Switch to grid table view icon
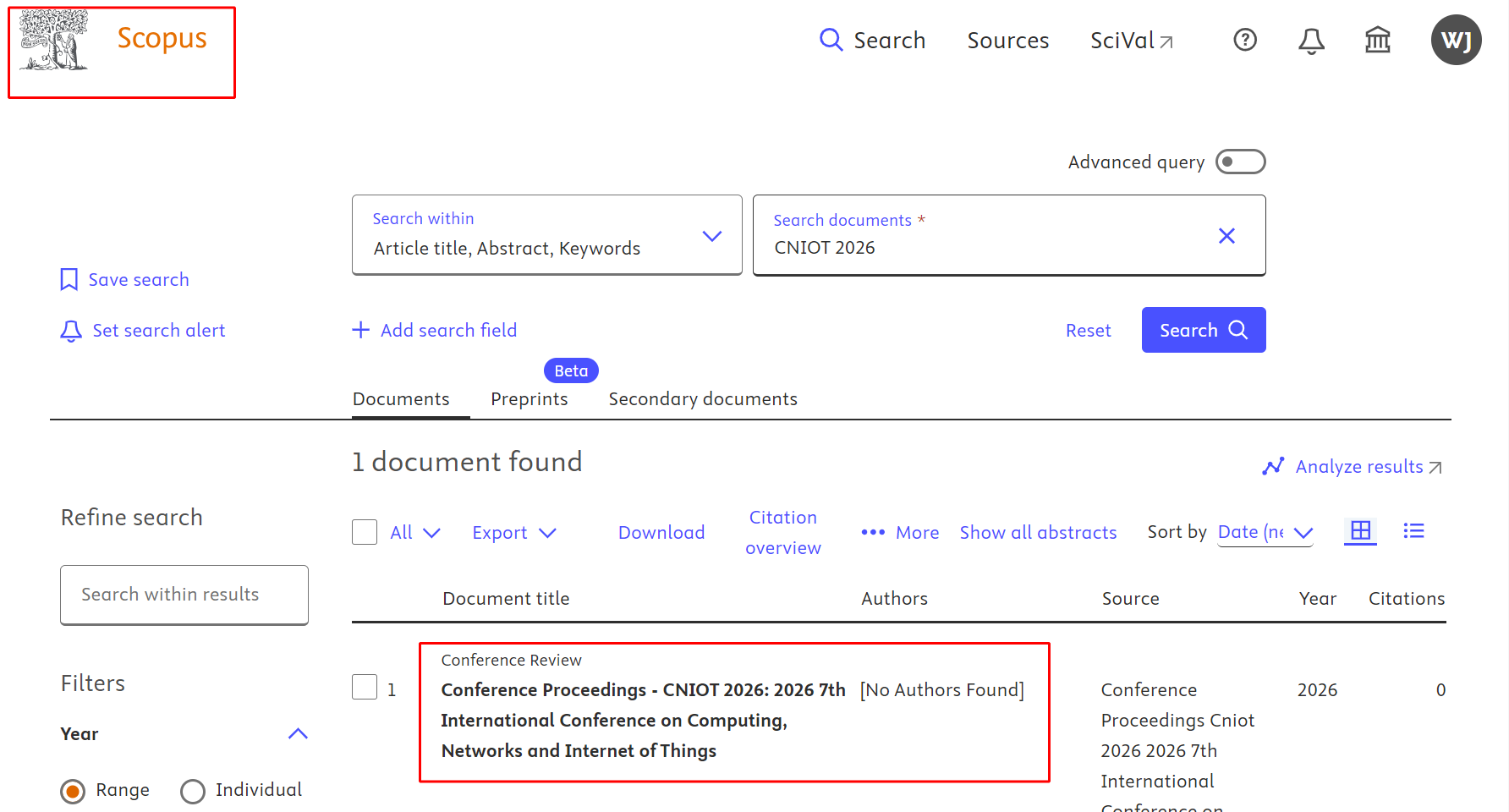1509x812 pixels. point(1360,531)
